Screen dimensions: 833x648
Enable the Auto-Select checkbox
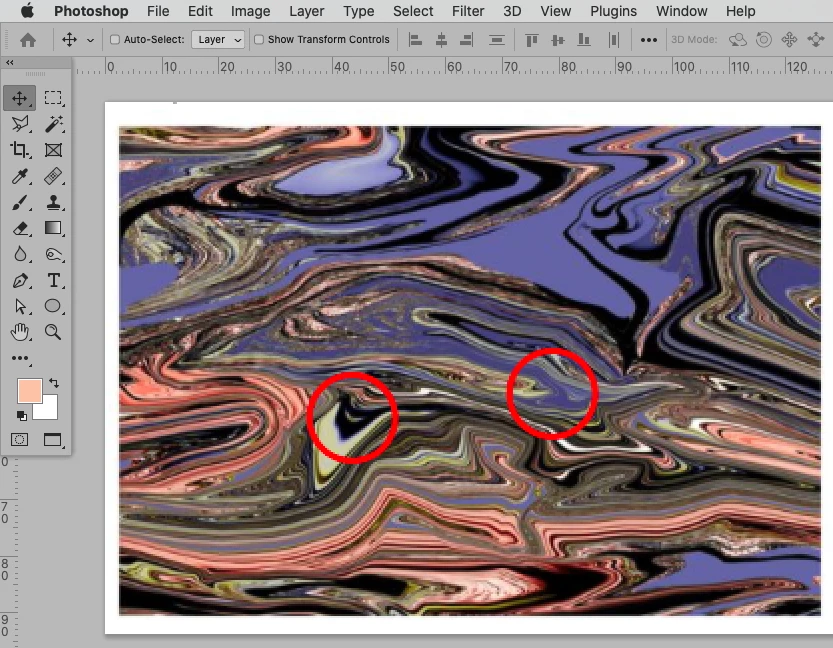(x=115, y=39)
